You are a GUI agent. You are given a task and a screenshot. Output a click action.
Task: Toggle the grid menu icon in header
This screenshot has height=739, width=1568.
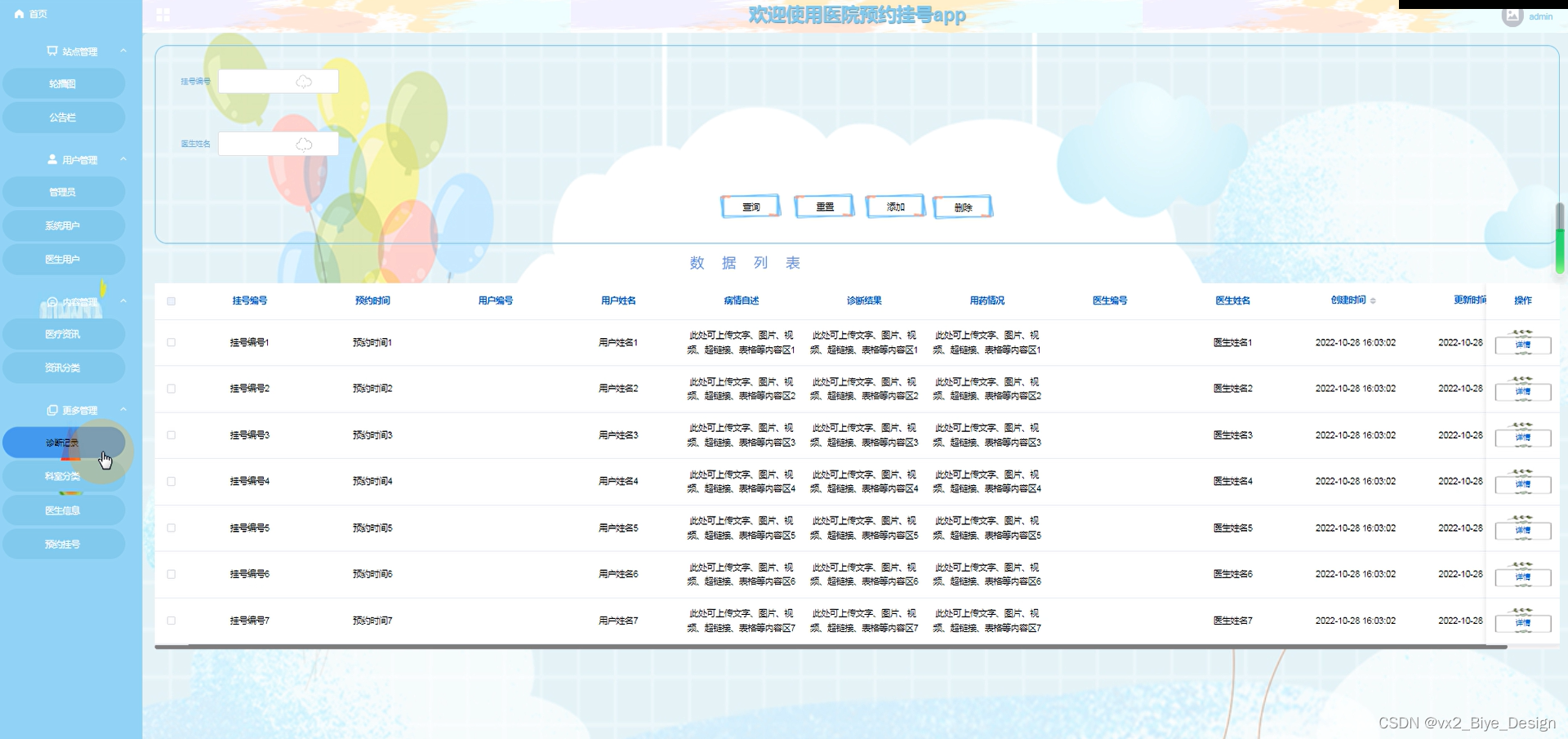163,15
